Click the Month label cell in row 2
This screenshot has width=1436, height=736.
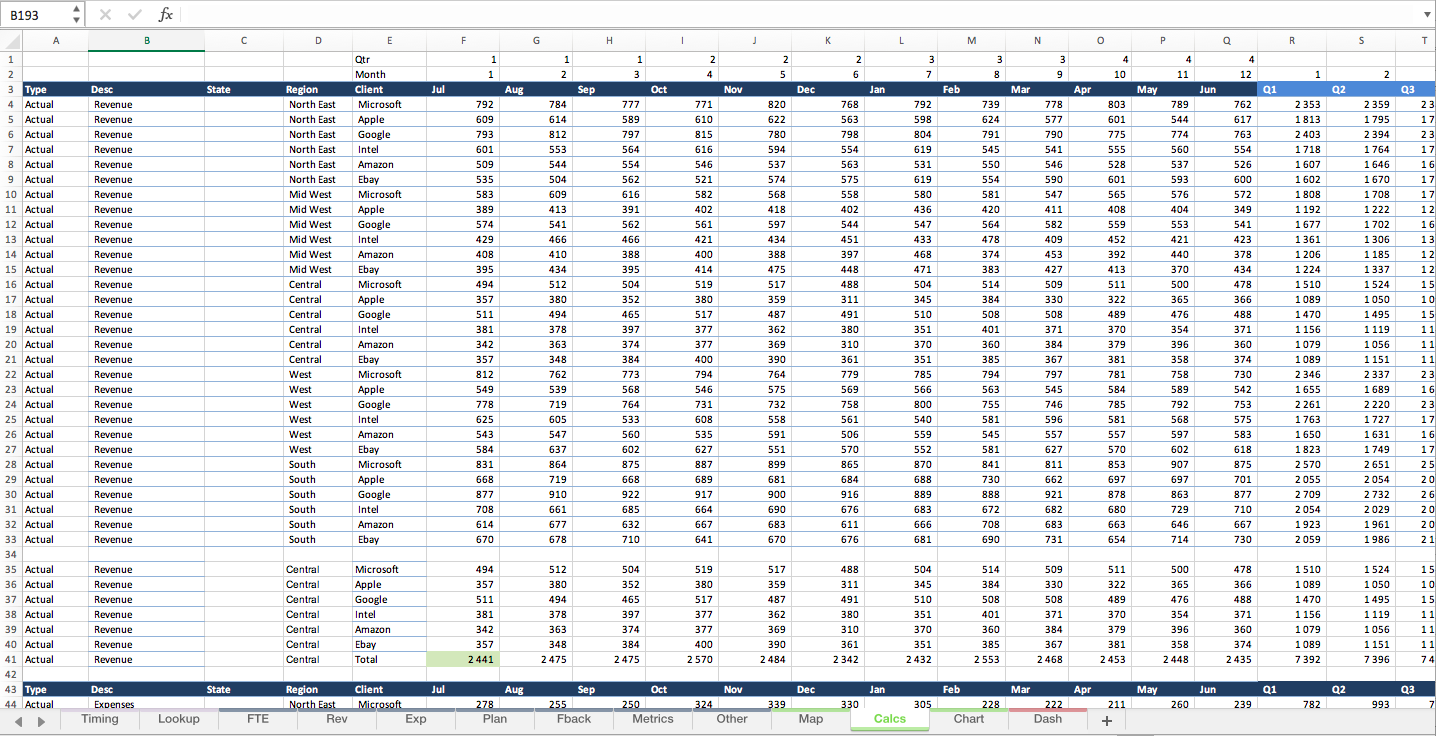[x=390, y=74]
